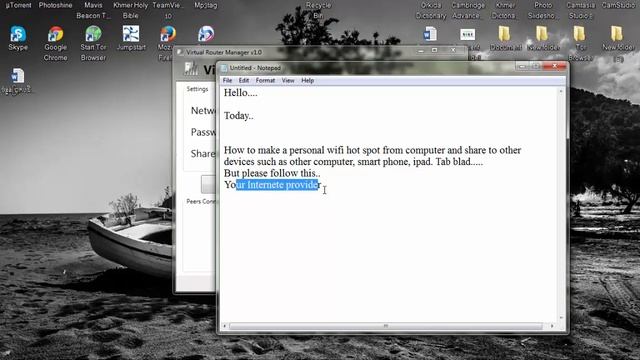640x360 pixels.
Task: Select the CamStudio shortcut label
Action: tap(618, 5)
